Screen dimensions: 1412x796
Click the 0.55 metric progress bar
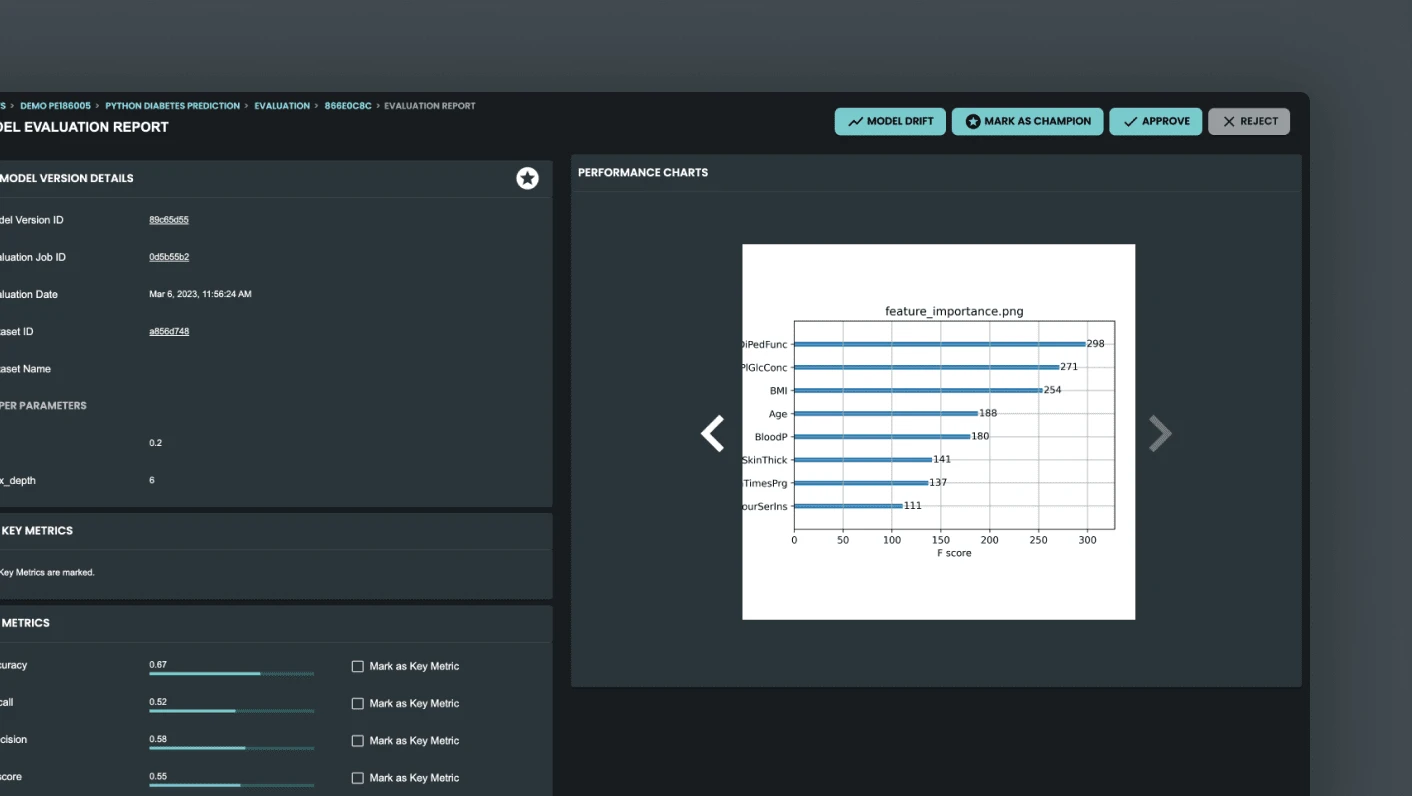pyautogui.click(x=231, y=785)
